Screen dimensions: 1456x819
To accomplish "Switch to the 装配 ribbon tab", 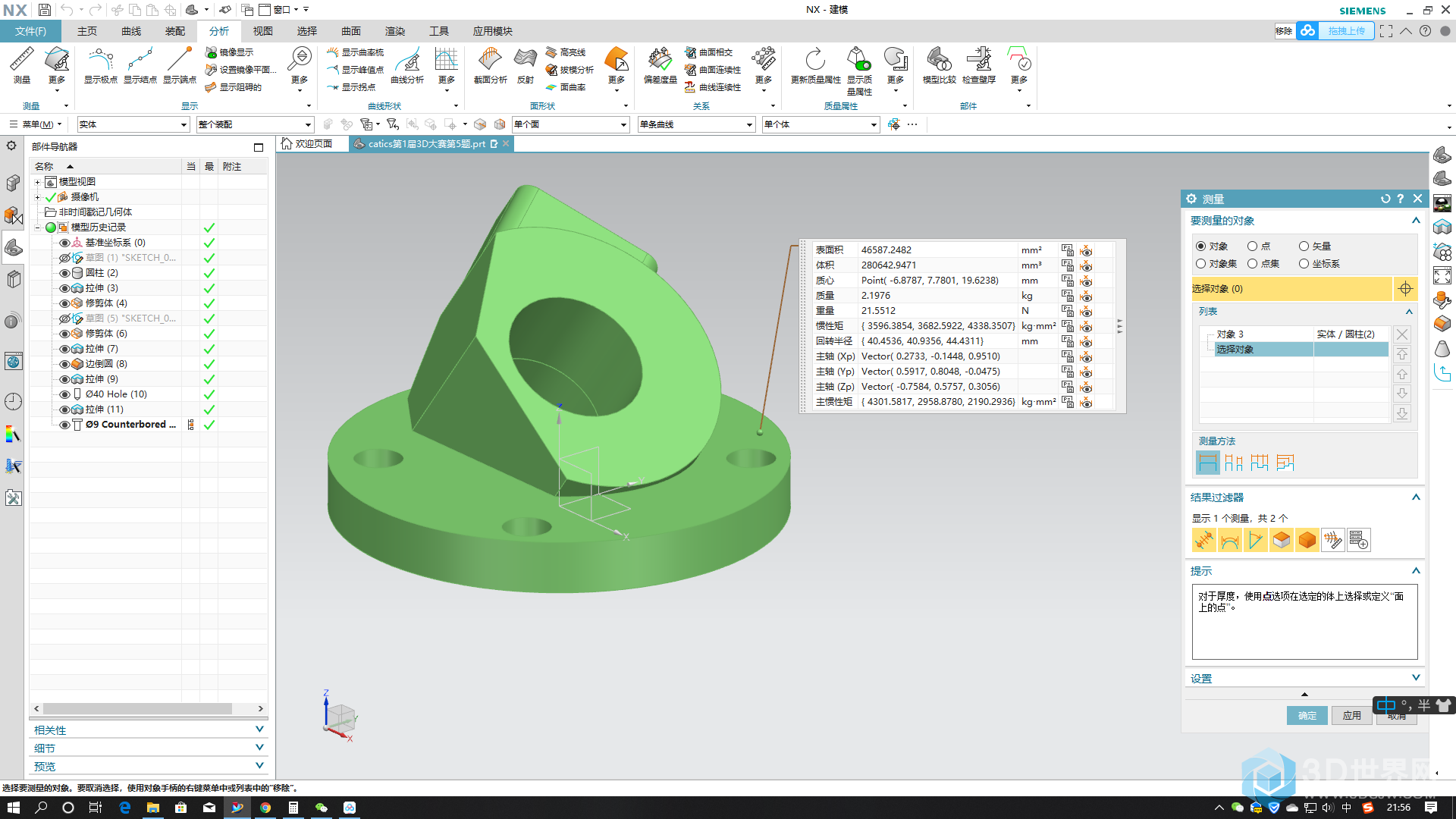I will pos(175,31).
